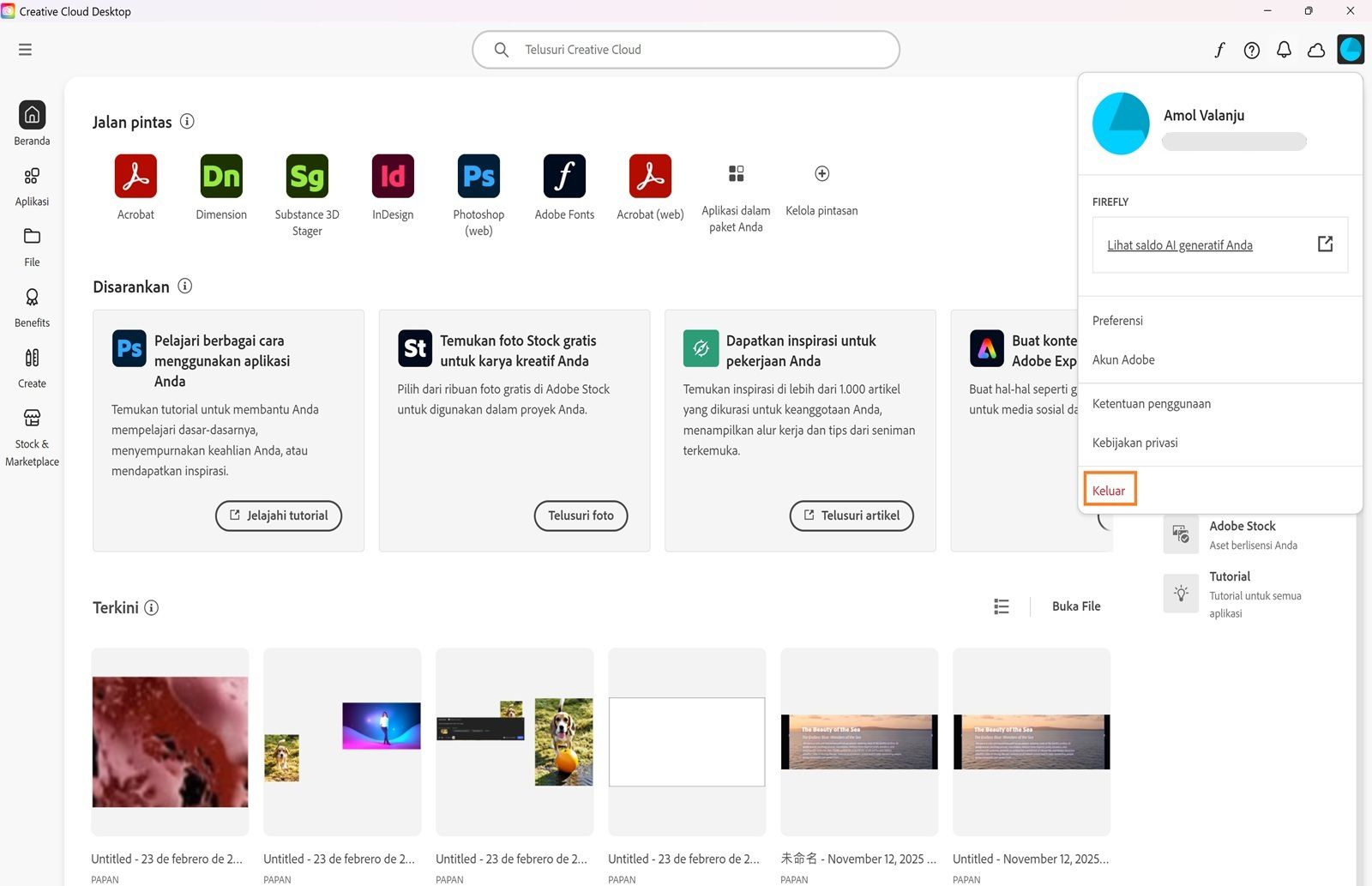The height and width of the screenshot is (886, 1372).
Task: Open Benefits section in sidebar
Action: point(32,308)
